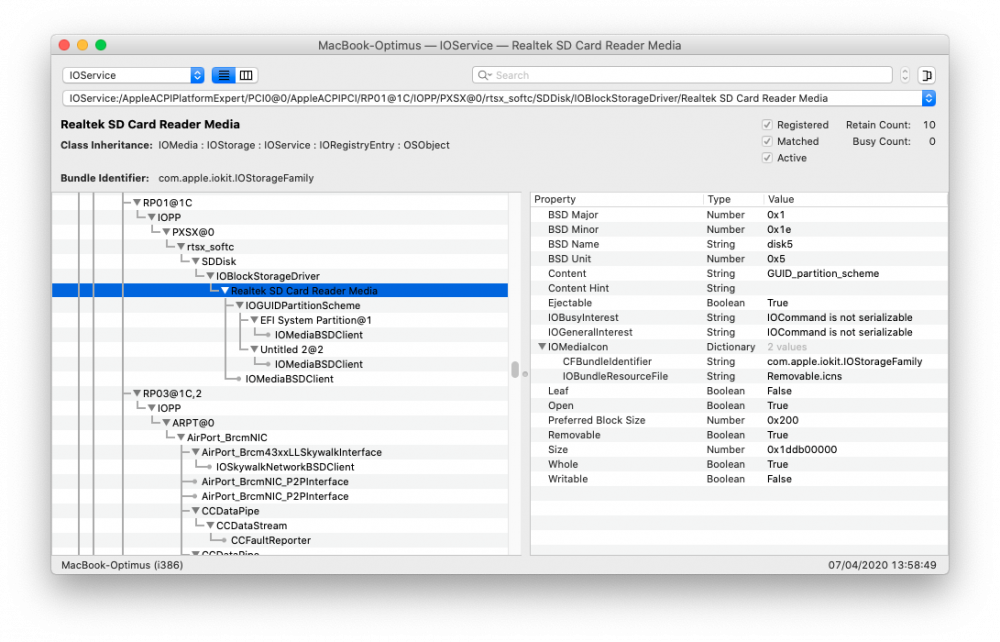Collapse the IOBlockStorageDriver node
This screenshot has width=1000, height=642.
(x=210, y=275)
